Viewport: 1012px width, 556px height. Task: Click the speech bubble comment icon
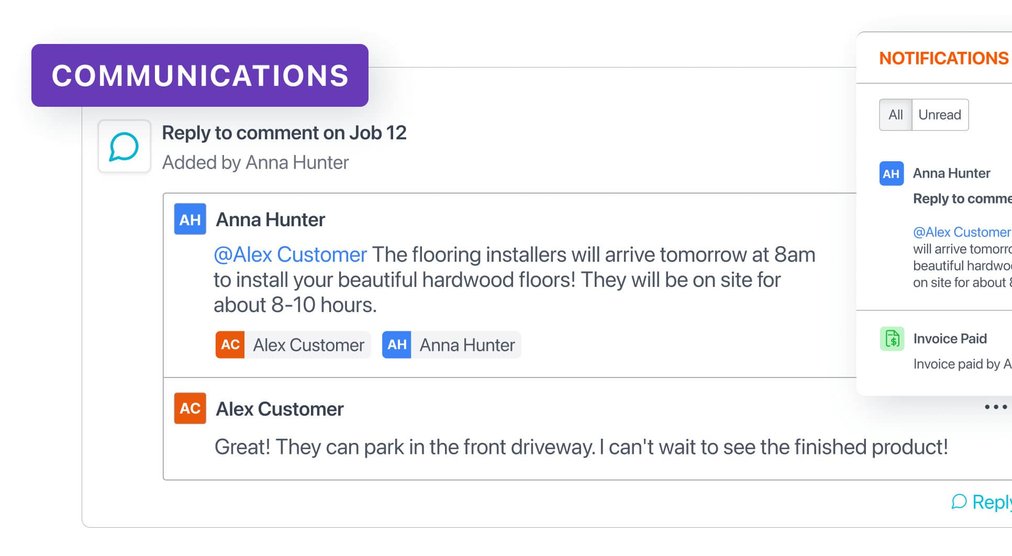coord(124,147)
